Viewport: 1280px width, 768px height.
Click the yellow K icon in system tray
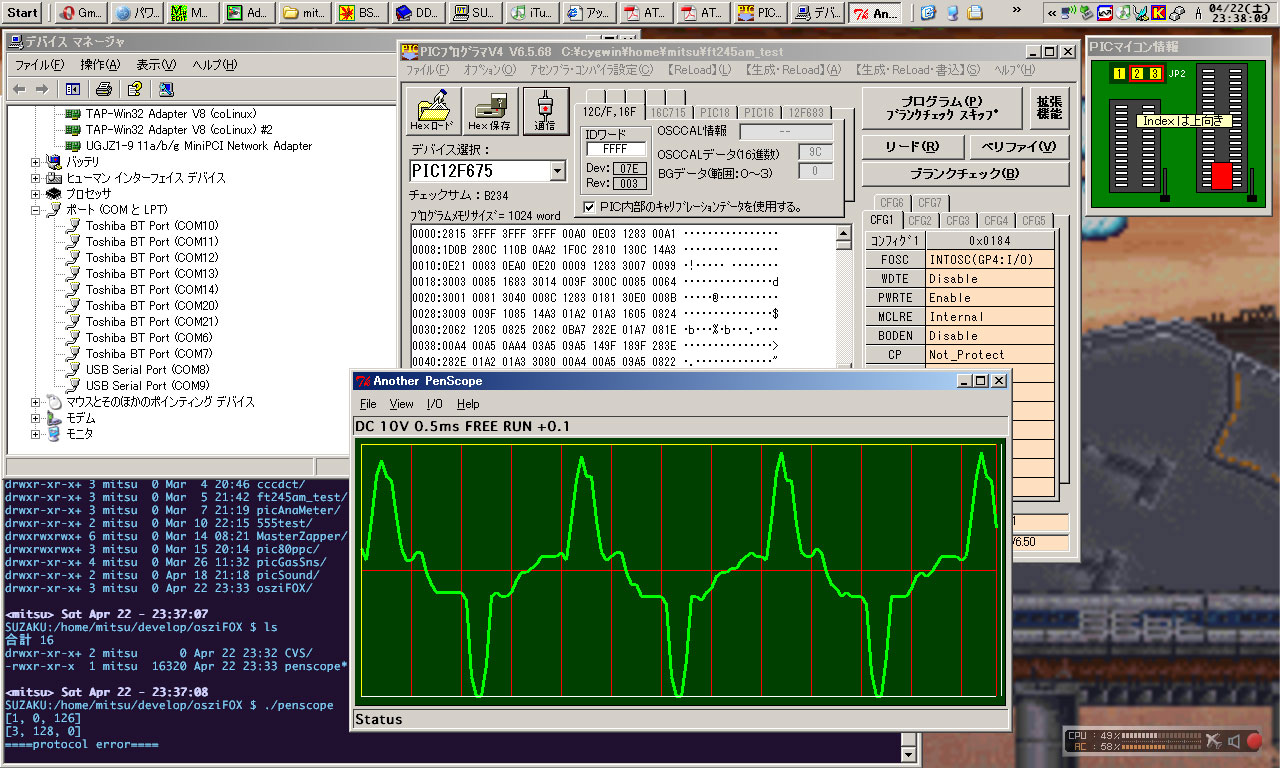(x=1158, y=13)
